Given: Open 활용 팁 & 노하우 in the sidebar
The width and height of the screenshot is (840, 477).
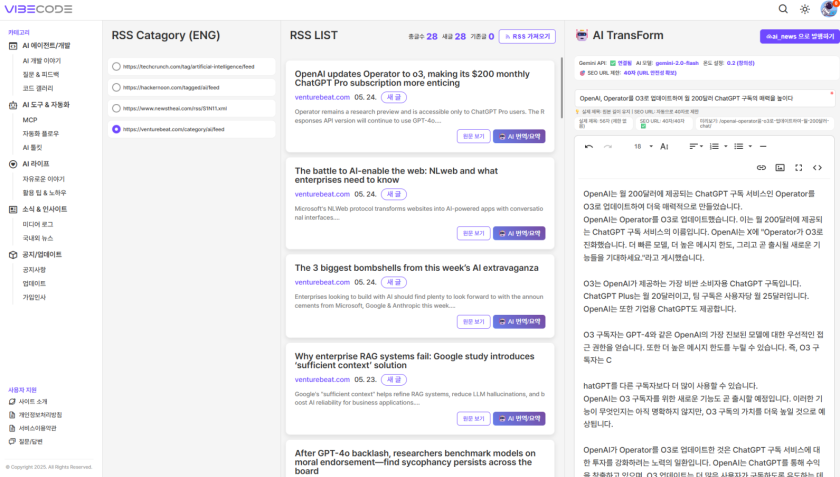Looking at the screenshot, I should point(44,192).
